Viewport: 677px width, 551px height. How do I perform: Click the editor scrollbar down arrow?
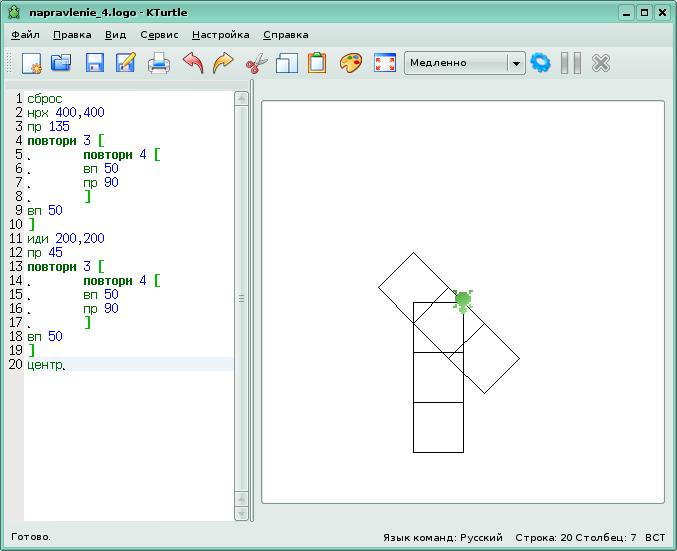[x=241, y=513]
